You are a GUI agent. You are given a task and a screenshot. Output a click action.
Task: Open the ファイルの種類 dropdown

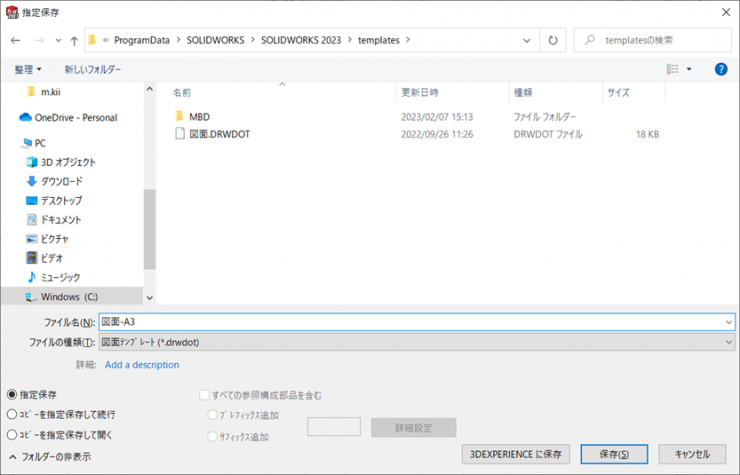416,342
